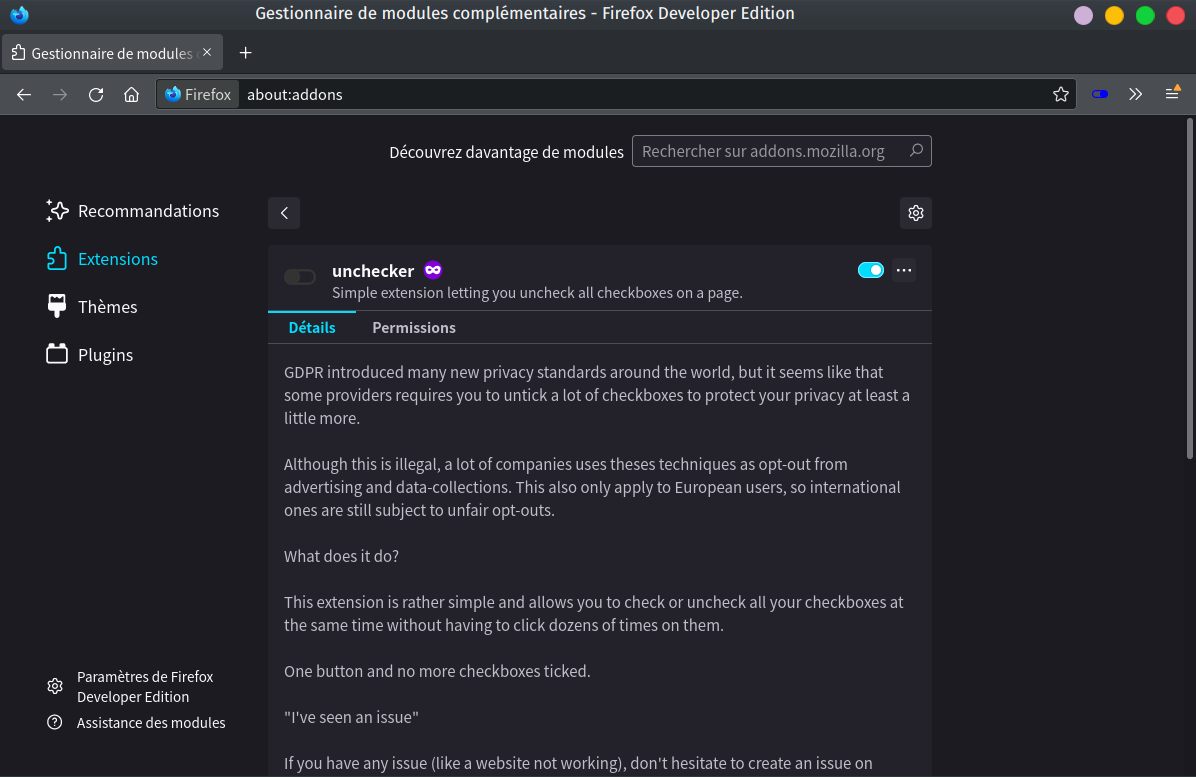Open the Assistance des modules link
This screenshot has width=1196, height=777.
(137, 722)
